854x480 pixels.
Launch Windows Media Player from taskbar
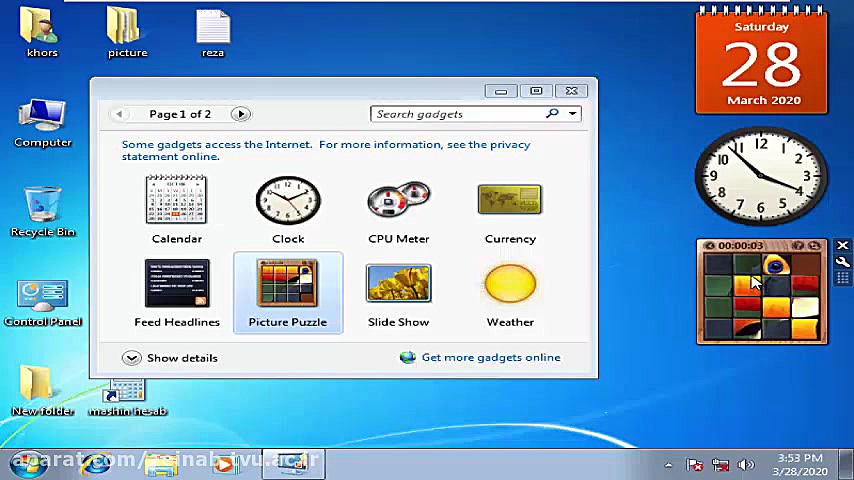224,464
